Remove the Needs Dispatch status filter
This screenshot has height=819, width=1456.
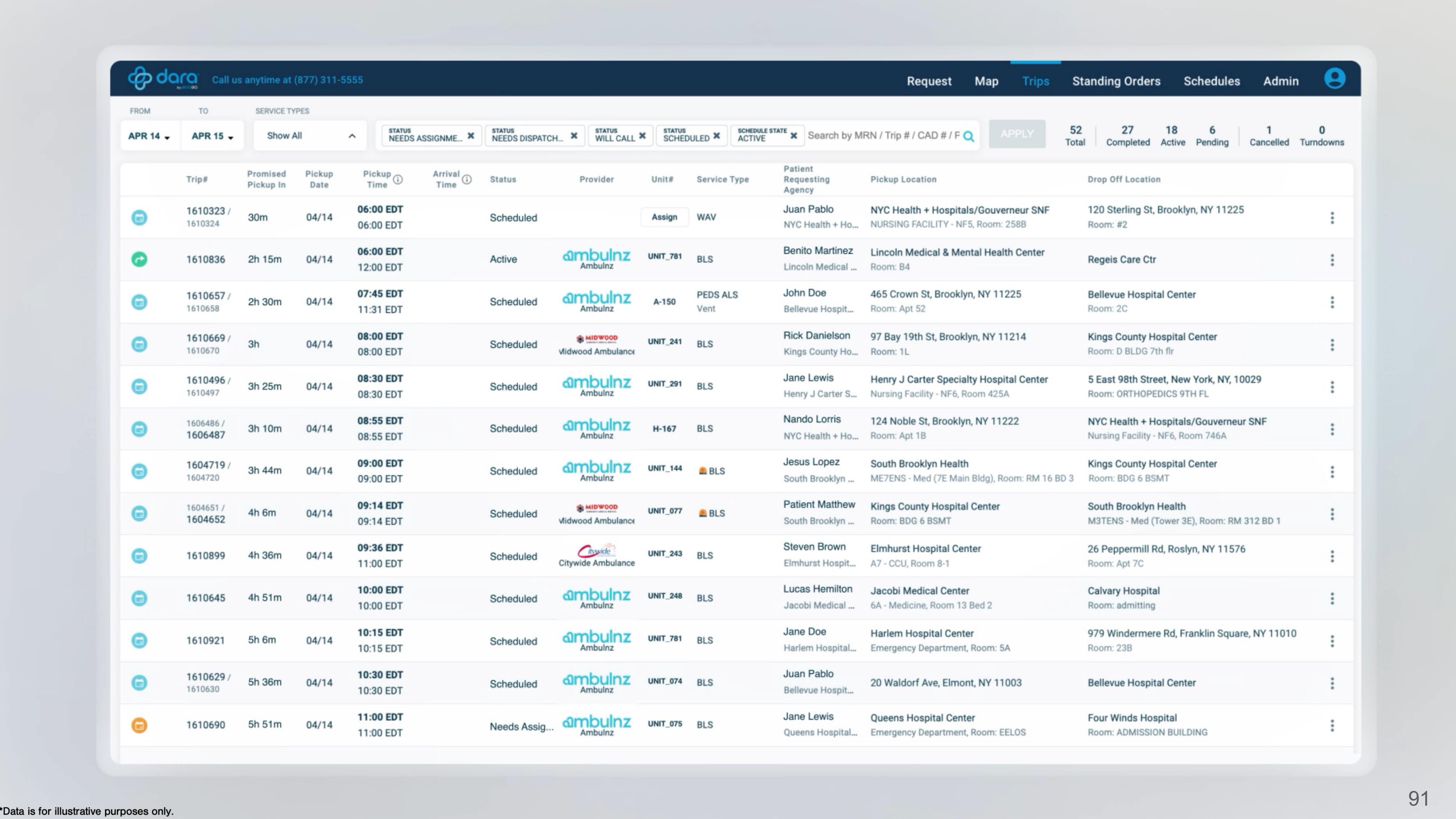pos(574,136)
